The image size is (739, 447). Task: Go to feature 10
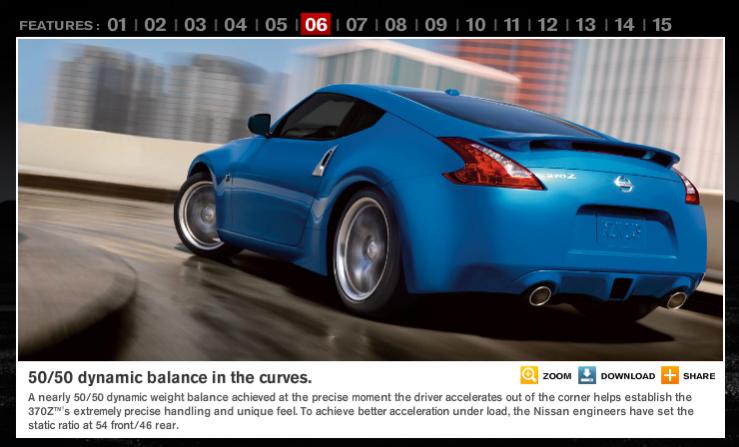tap(476, 25)
